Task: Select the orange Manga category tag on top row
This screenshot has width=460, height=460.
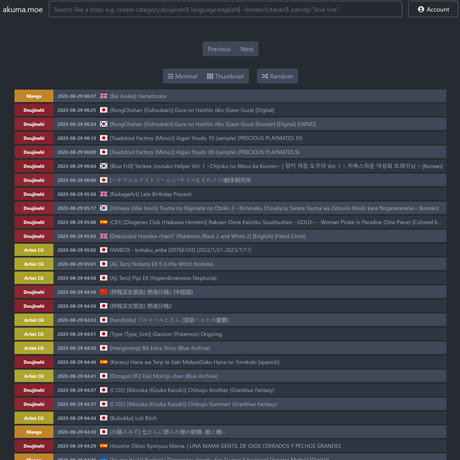Action: point(34,96)
